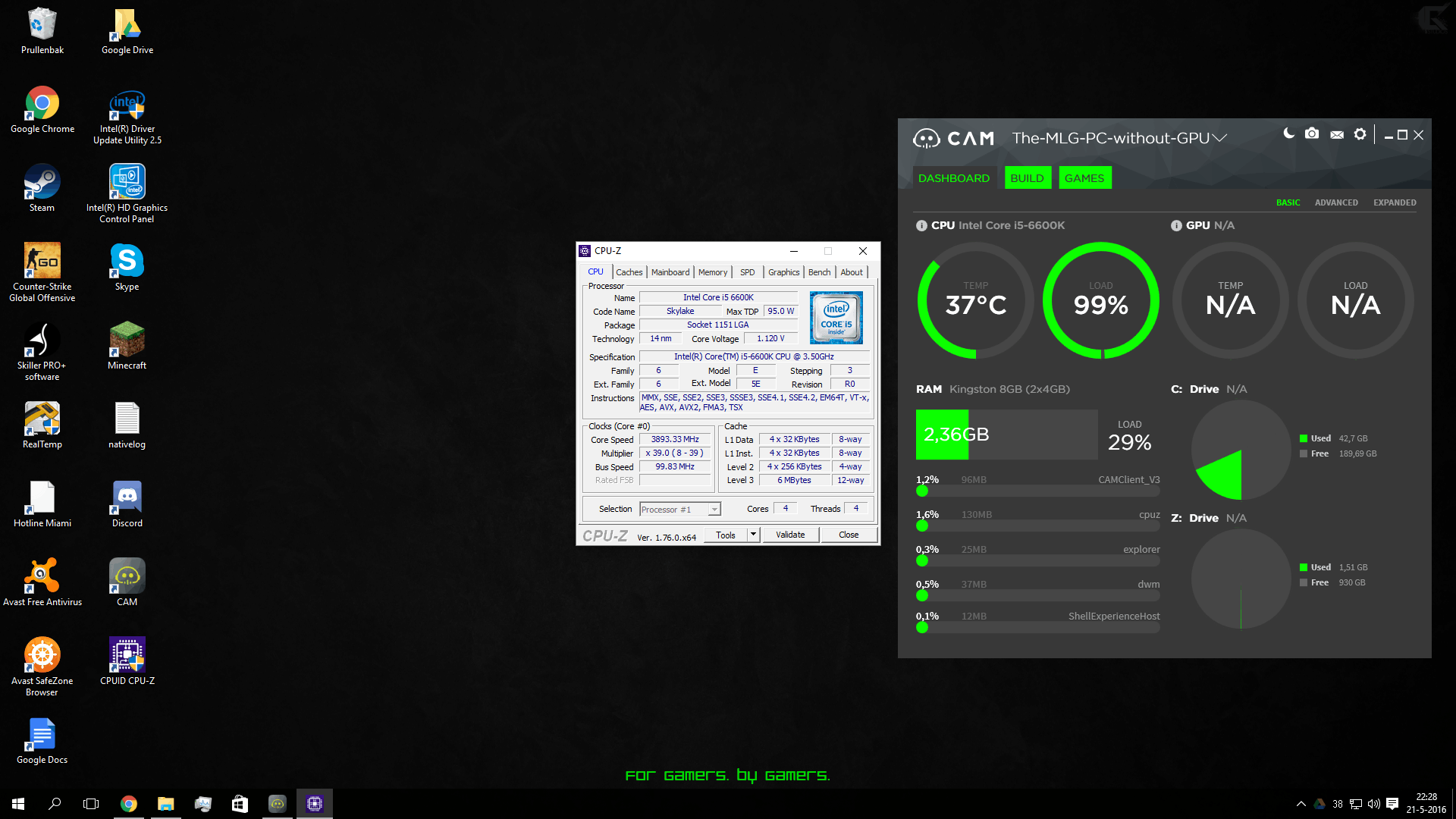Expand the Tools dropdown arrow
Viewport: 1456px width, 819px height.
[753, 535]
